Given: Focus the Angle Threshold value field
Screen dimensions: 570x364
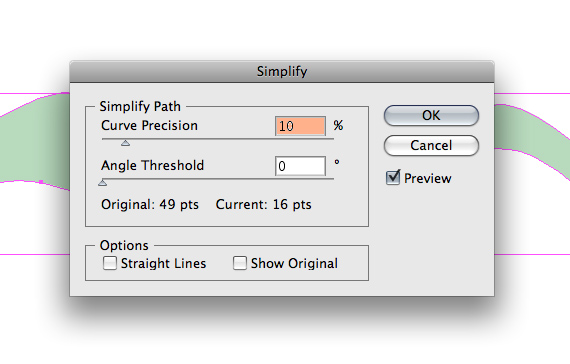Looking at the screenshot, I should (300, 166).
